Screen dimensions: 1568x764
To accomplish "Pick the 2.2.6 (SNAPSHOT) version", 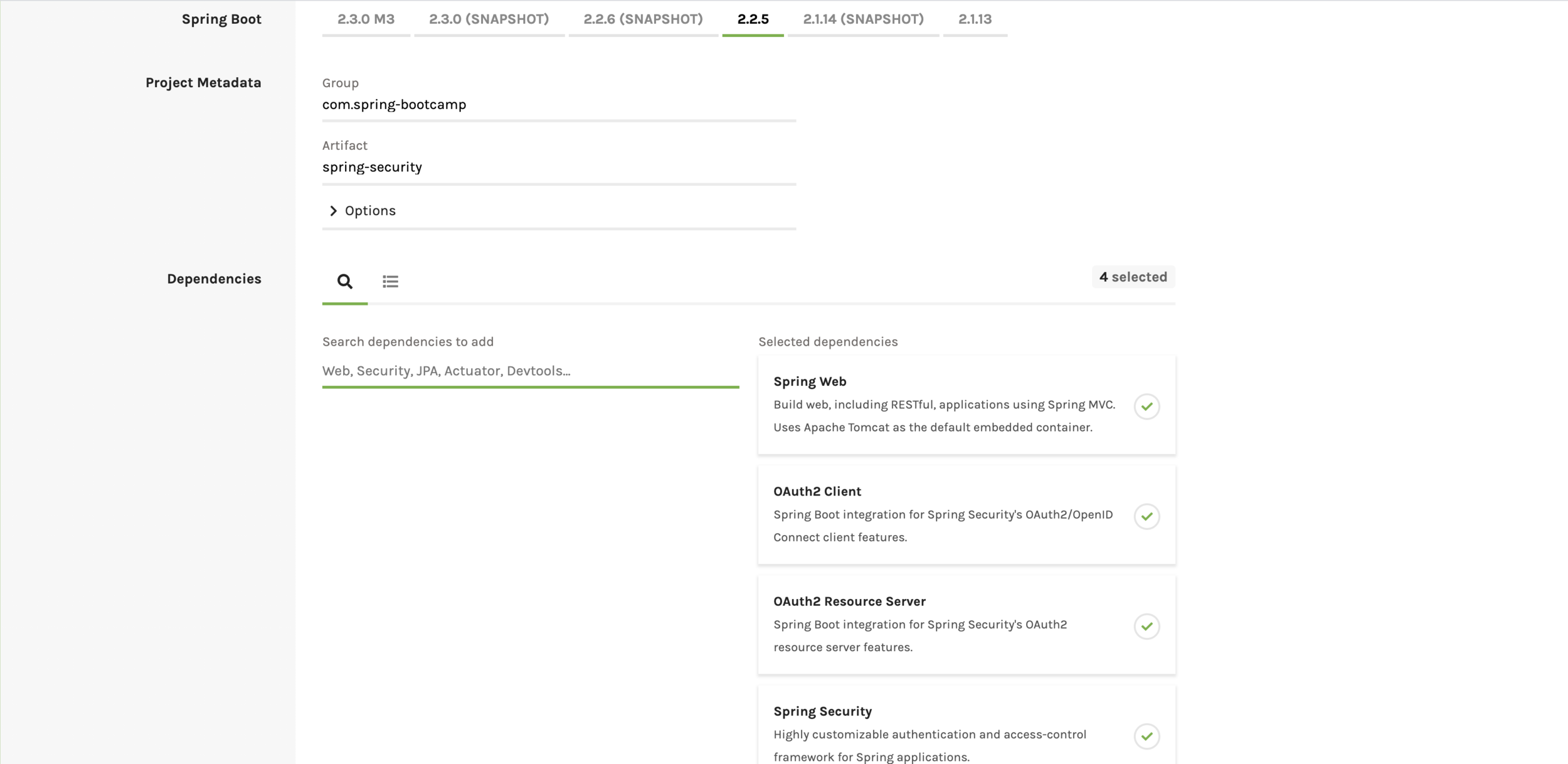I will pos(642,19).
